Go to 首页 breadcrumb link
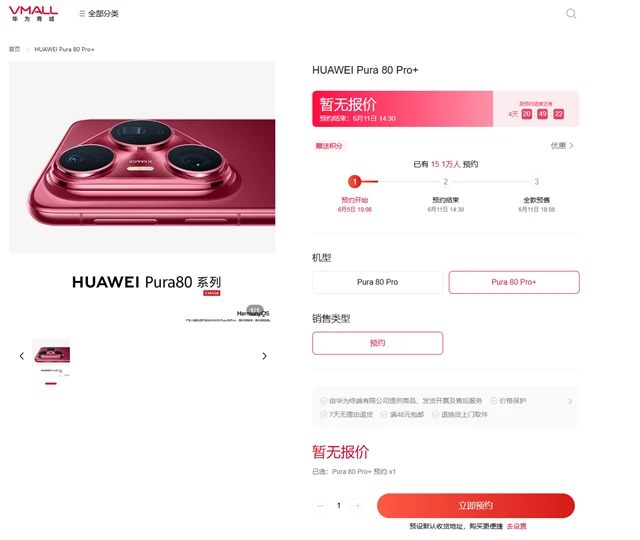 pos(14,49)
